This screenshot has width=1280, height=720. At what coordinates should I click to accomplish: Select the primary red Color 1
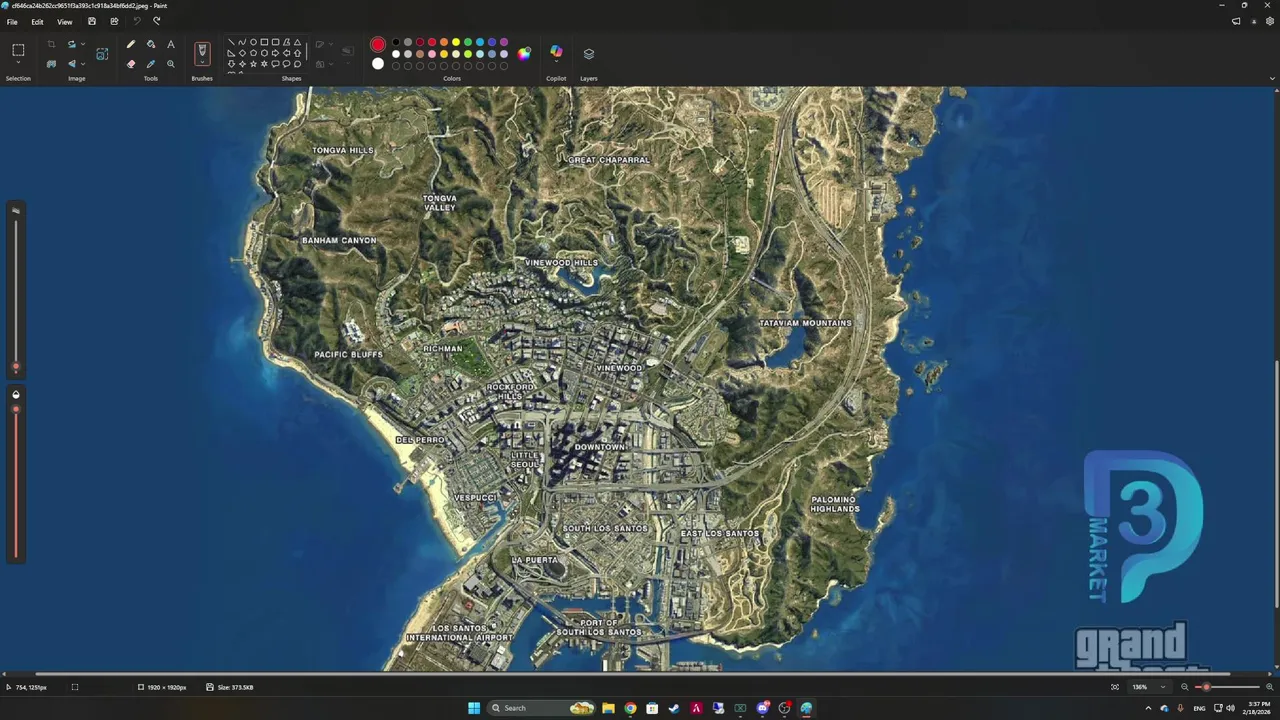(378, 45)
